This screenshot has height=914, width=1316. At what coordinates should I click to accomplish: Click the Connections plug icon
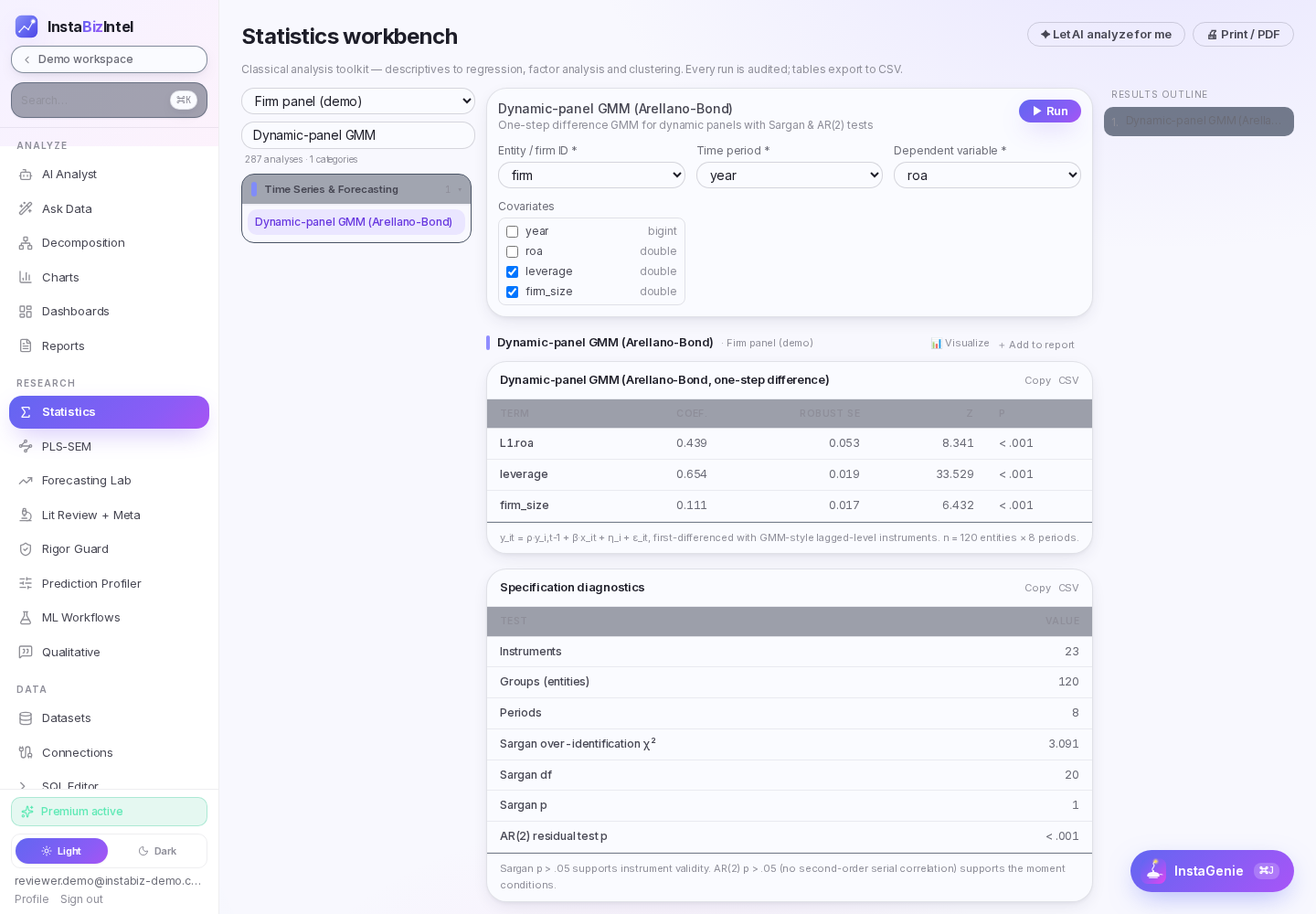coord(26,752)
